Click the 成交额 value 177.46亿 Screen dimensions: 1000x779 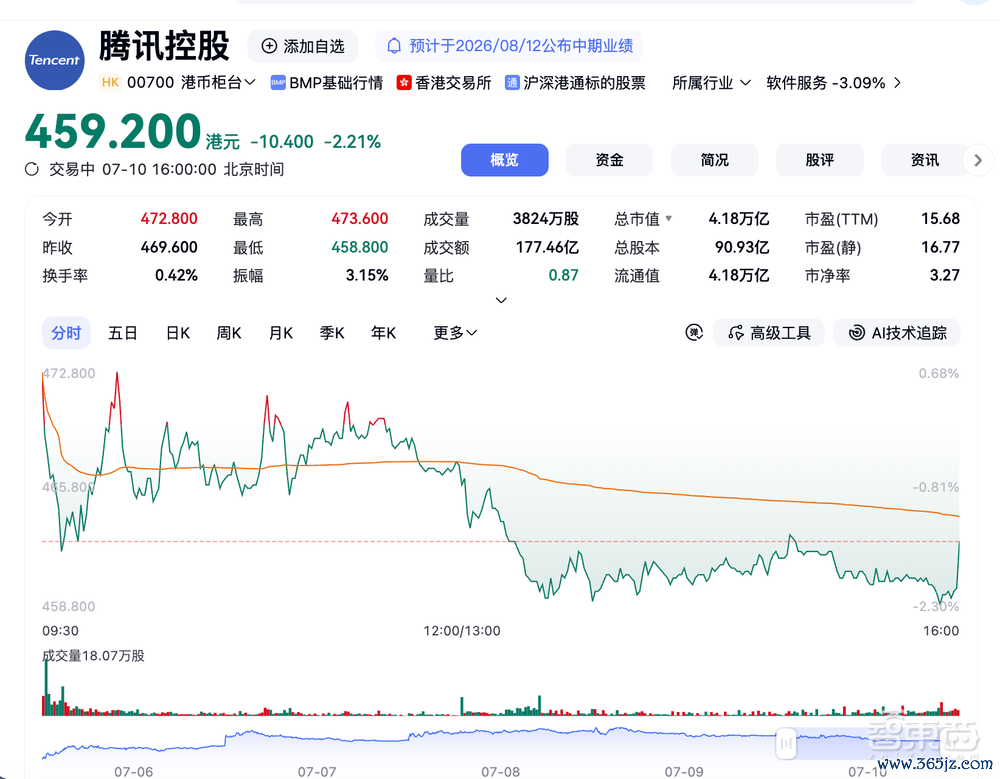pyautogui.click(x=547, y=247)
